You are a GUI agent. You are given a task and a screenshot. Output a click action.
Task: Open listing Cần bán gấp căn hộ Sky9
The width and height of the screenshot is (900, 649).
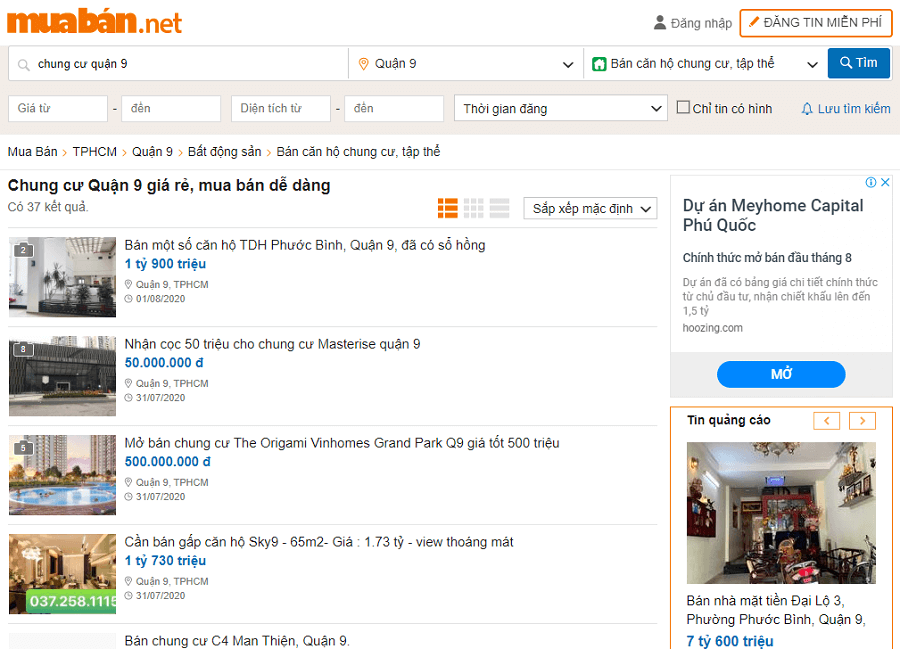319,542
